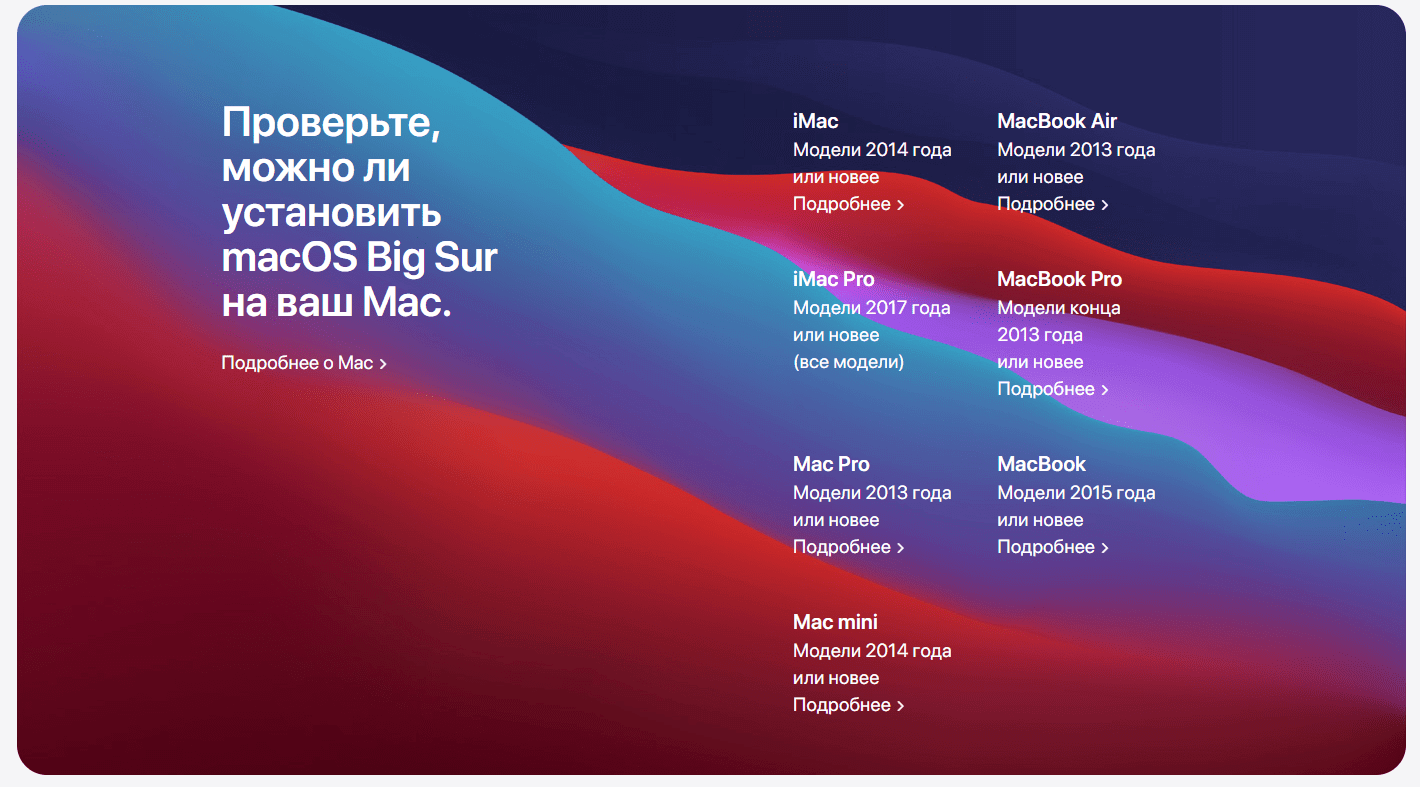This screenshot has height=787, width=1420.
Task: Click the 'iMac' heading
Action: coord(815,121)
